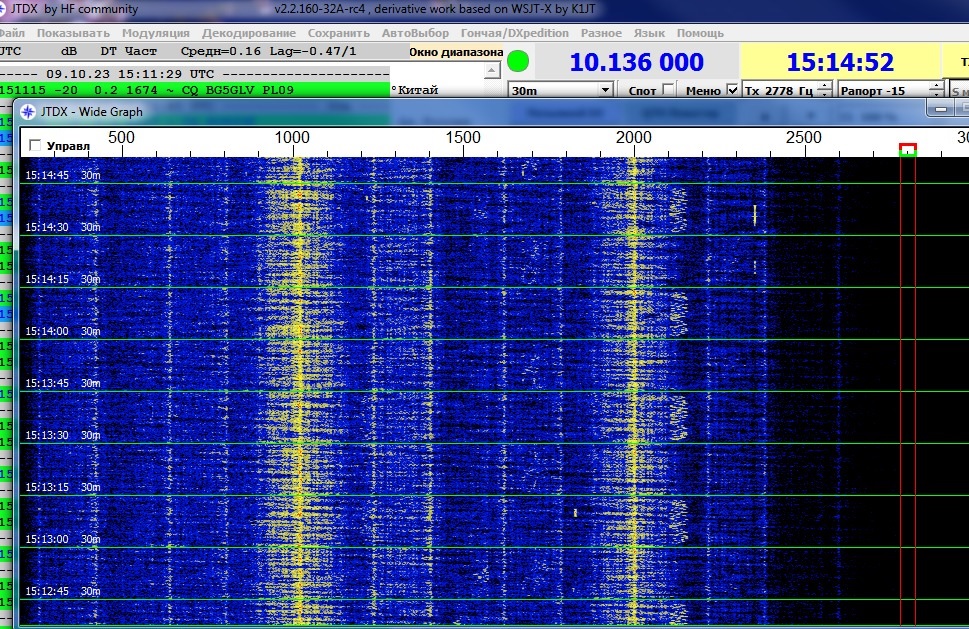Image resolution: width=969 pixels, height=629 pixels.
Task: Click the JTDX Wide Graph window icon
Action: tap(28, 112)
